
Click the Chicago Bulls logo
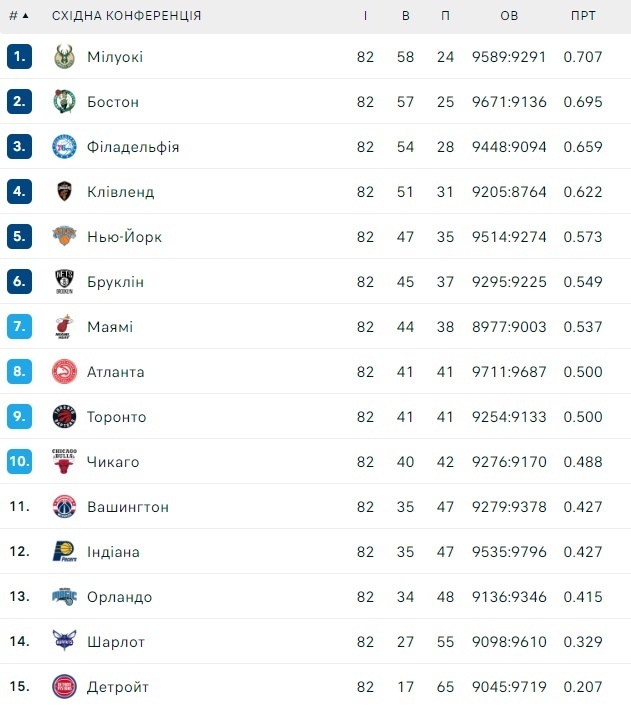pyautogui.click(x=64, y=462)
